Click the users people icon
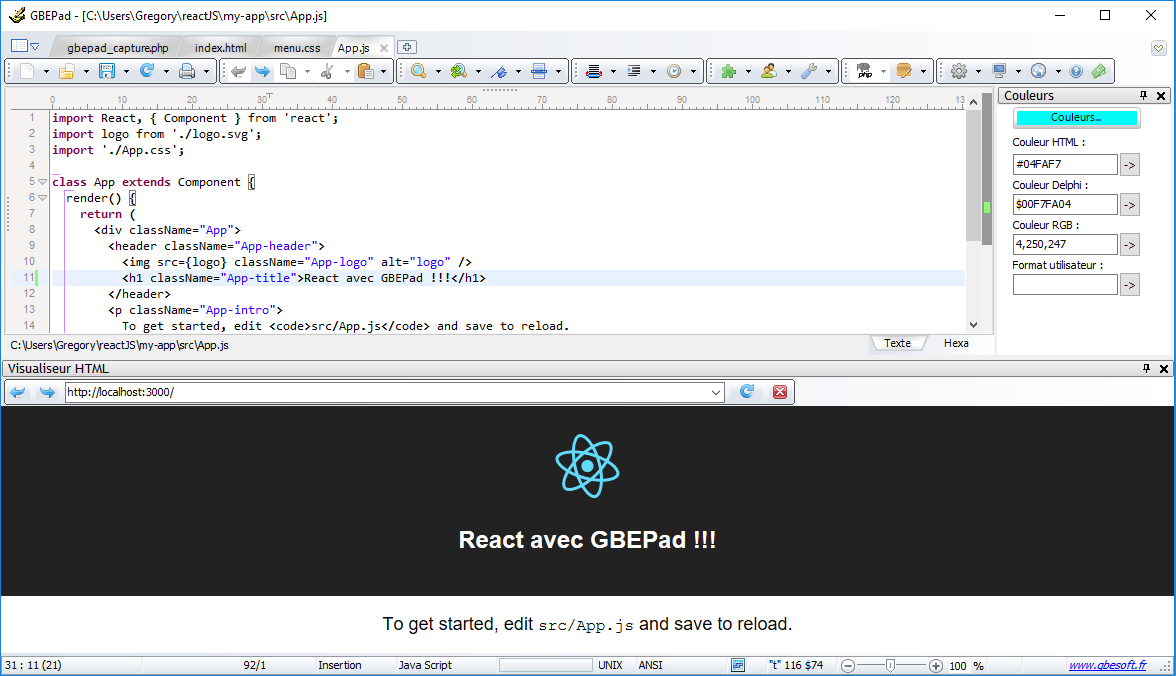 (x=769, y=71)
